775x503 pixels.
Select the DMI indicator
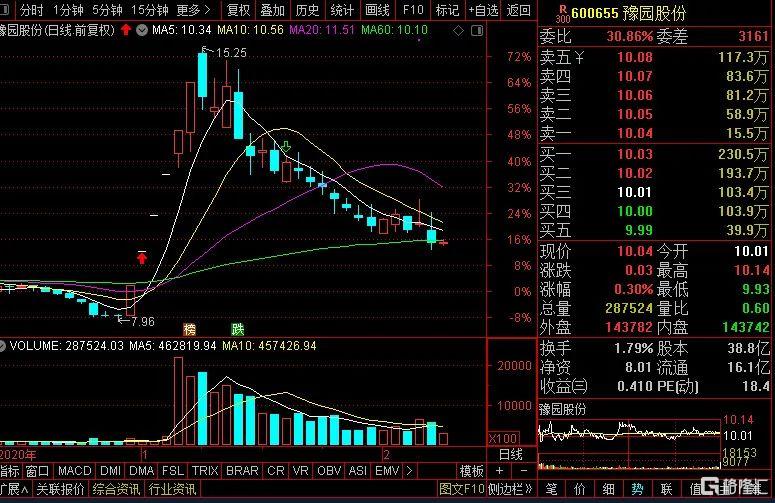pyautogui.click(x=110, y=471)
